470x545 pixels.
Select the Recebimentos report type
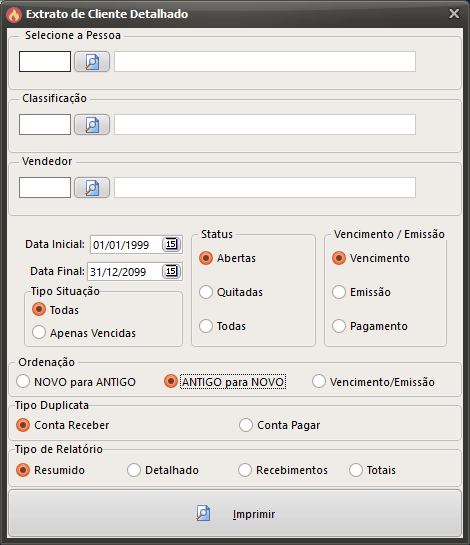pyautogui.click(x=283, y=470)
